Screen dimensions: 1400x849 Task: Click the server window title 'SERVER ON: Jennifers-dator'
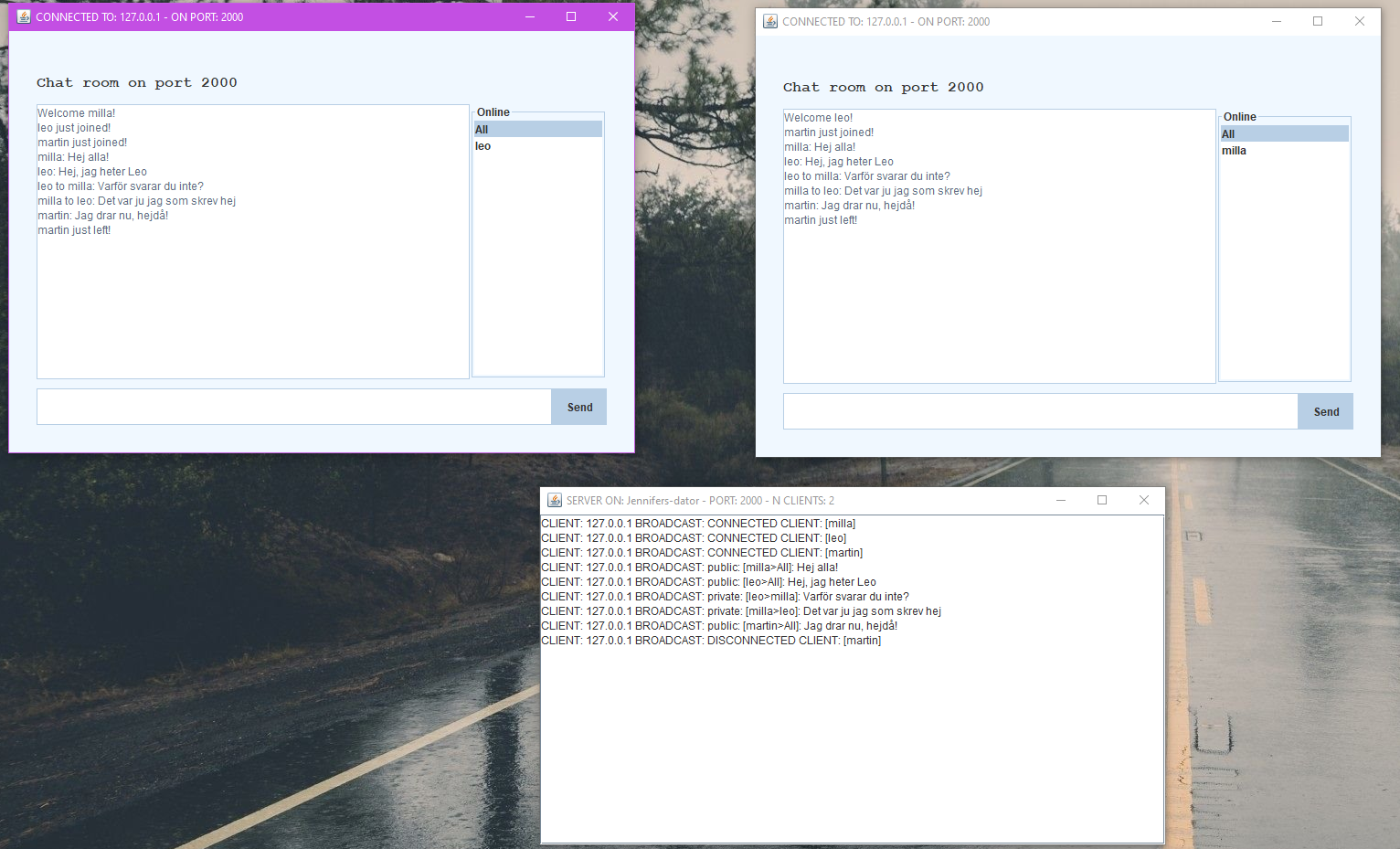click(x=700, y=500)
